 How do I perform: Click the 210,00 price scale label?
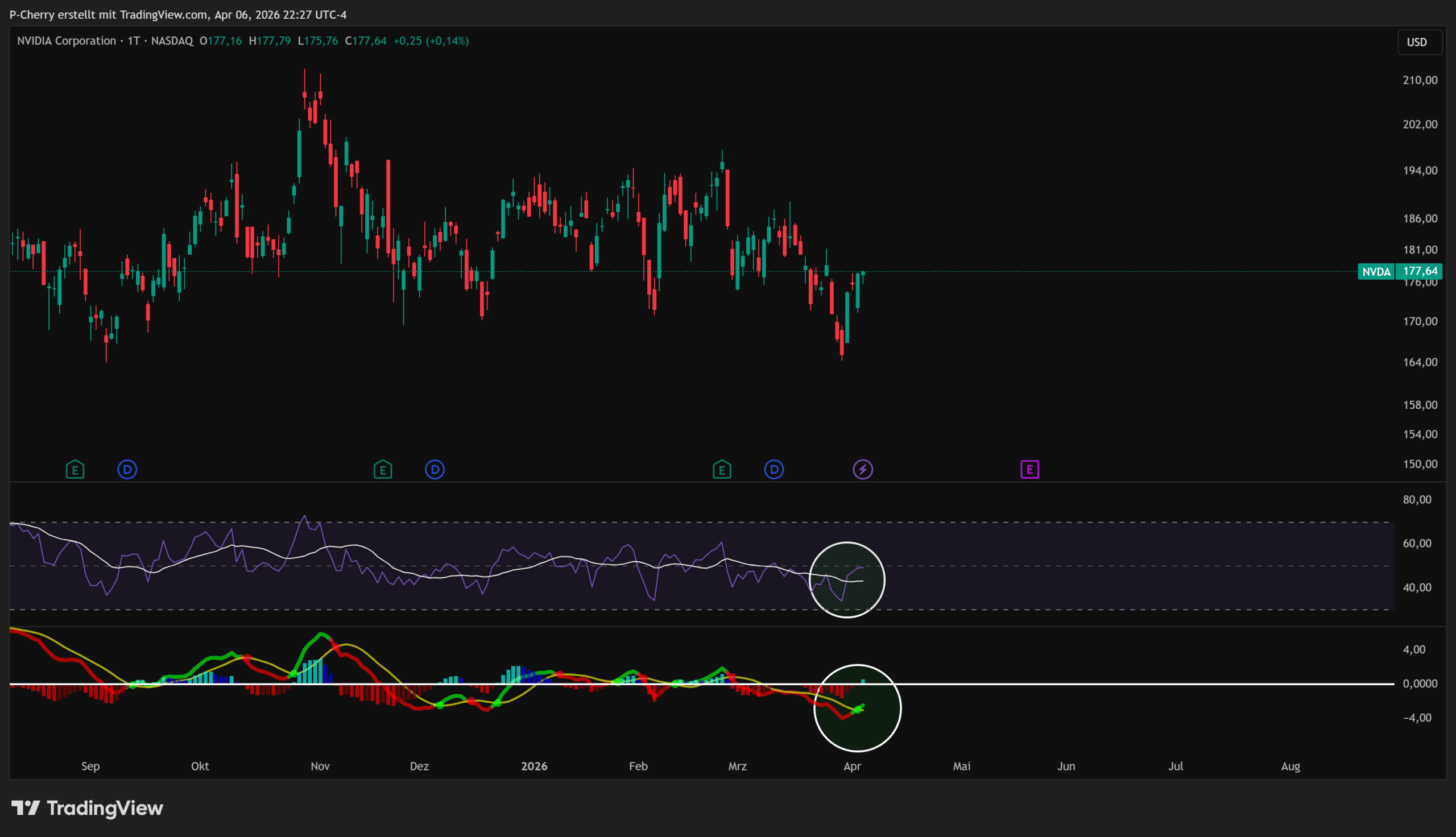(1420, 80)
